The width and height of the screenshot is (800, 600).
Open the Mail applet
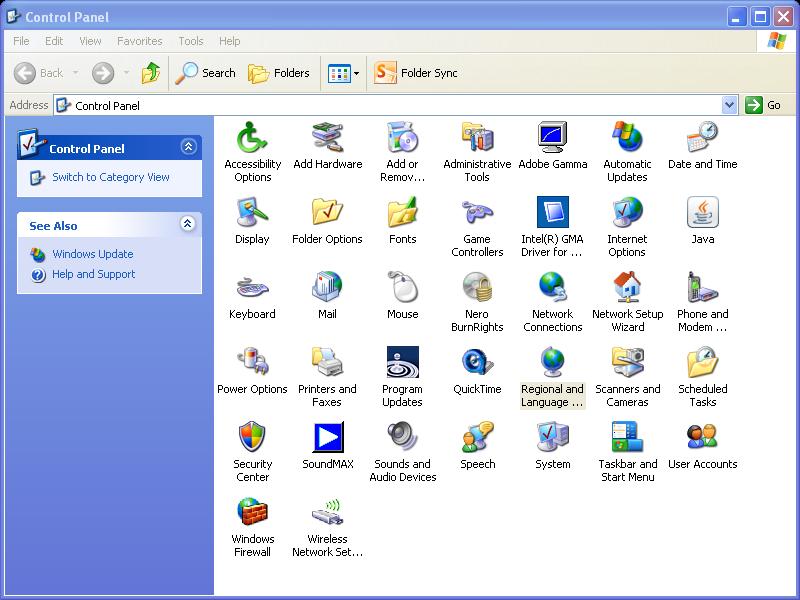point(327,295)
